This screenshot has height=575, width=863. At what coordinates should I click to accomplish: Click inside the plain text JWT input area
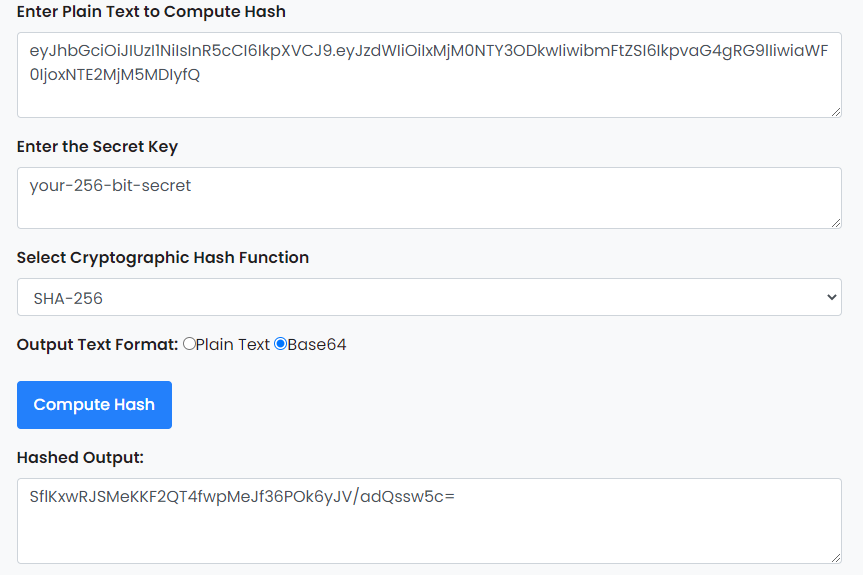click(428, 95)
